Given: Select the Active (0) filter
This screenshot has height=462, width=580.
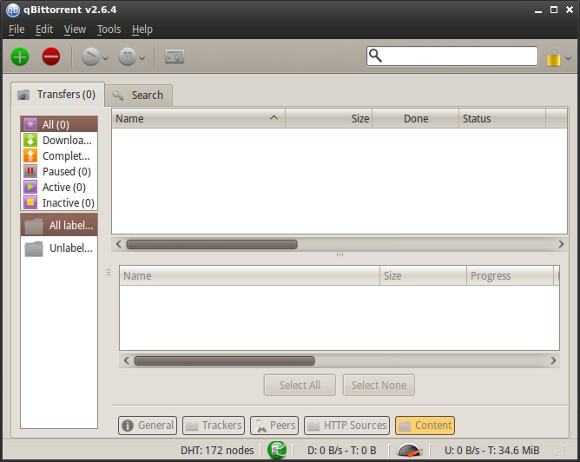Looking at the screenshot, I should tap(59, 187).
